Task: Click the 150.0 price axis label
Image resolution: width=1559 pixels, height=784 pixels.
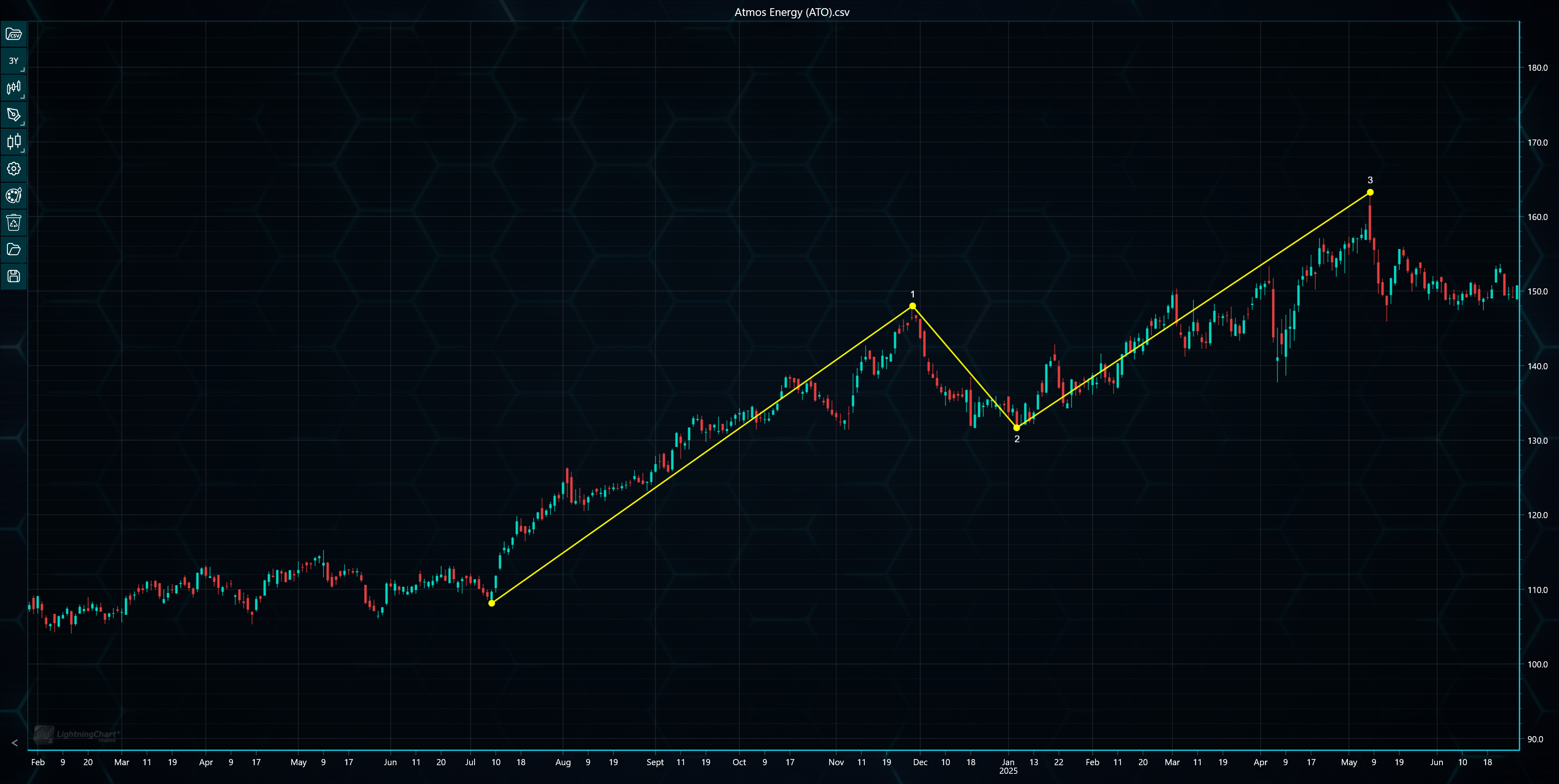Action: [1537, 292]
